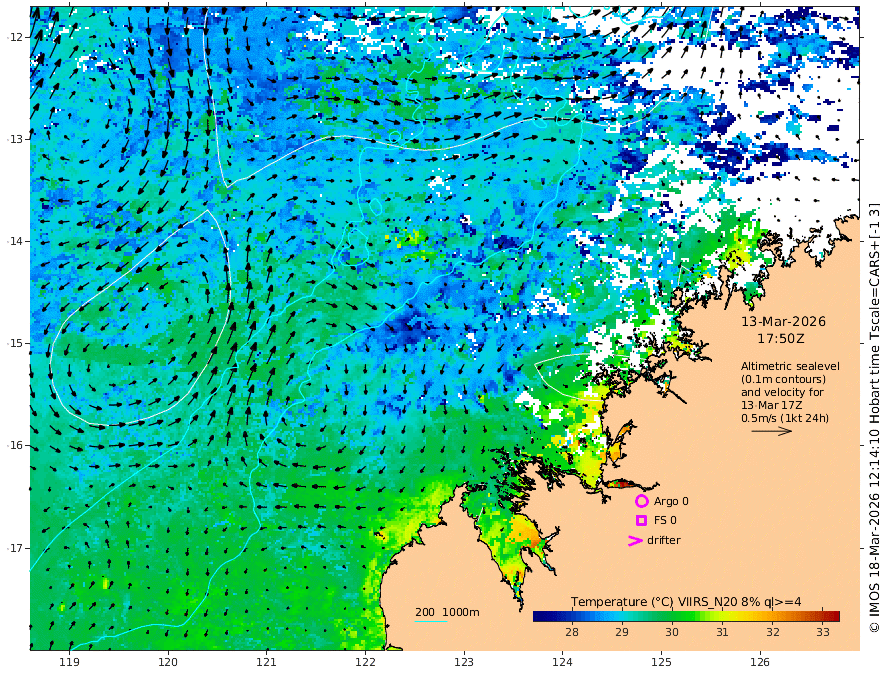
Task: Click the '(0.1m contours)' caption line
Action: click(x=783, y=379)
